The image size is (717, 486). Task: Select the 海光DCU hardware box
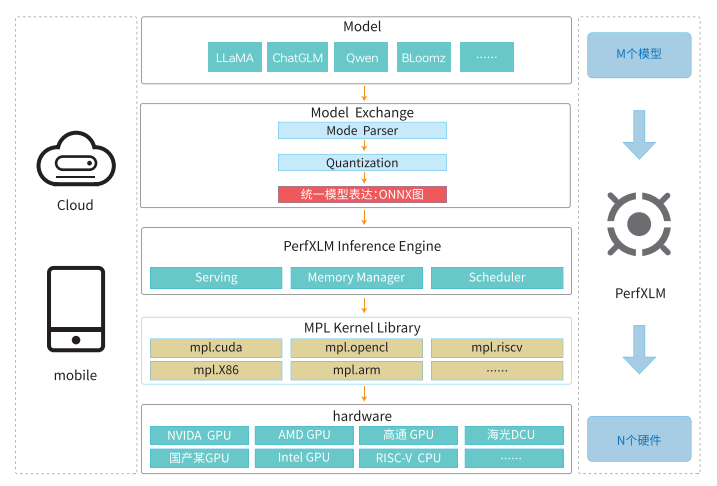pos(514,436)
